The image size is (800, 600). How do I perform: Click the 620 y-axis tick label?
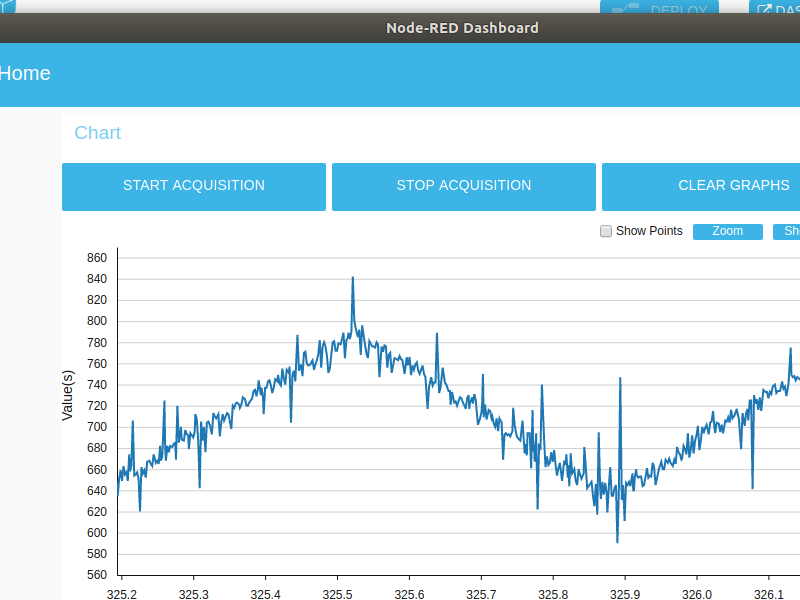pos(97,512)
